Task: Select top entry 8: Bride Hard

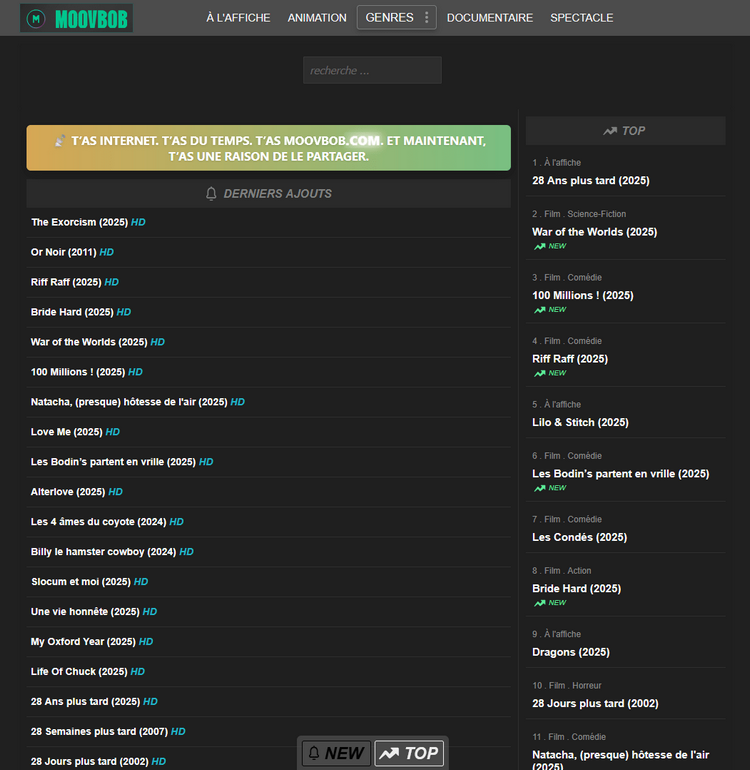Action: pyautogui.click(x=577, y=588)
